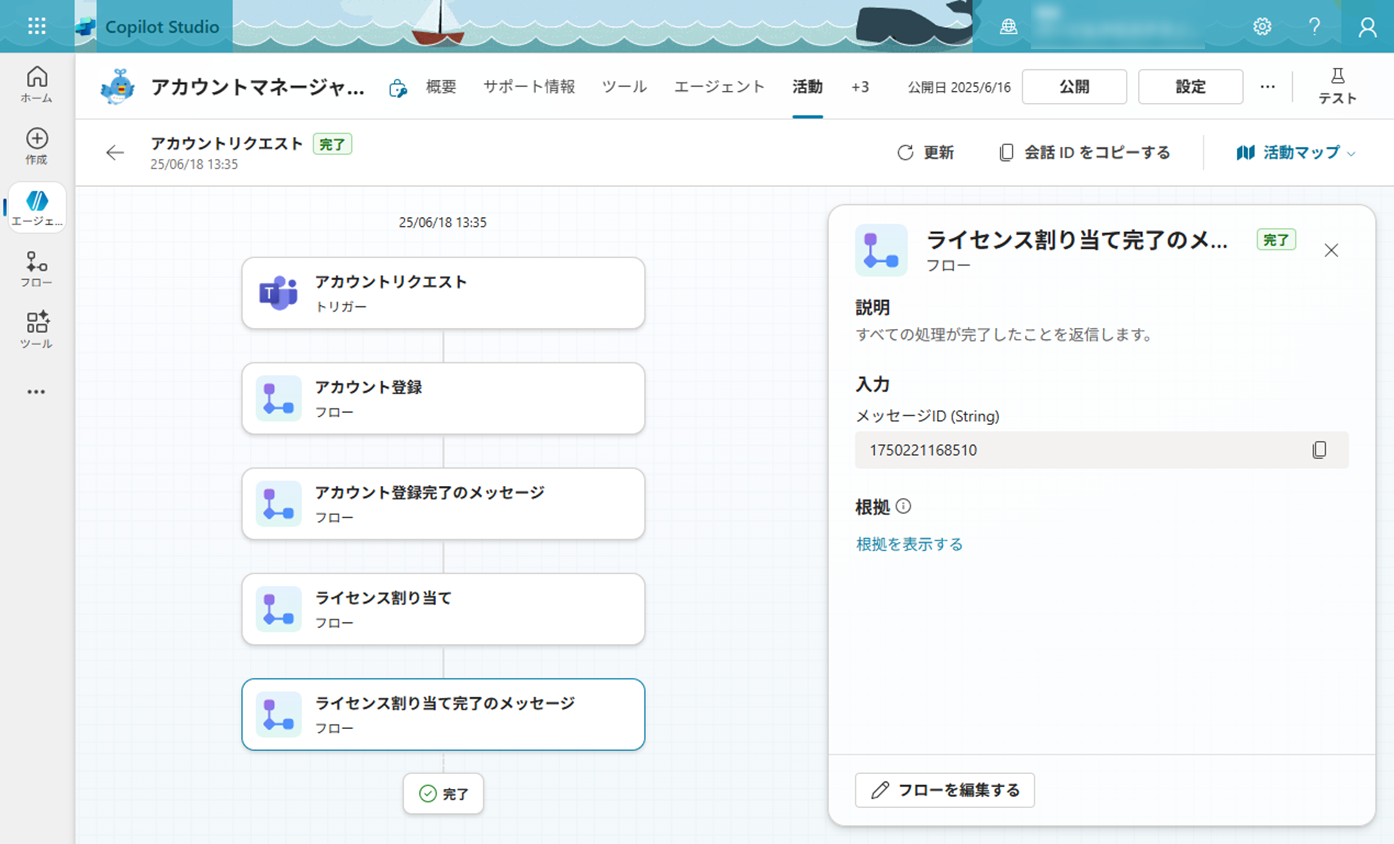Expand sidebar more options ellipsis

pos(37,392)
